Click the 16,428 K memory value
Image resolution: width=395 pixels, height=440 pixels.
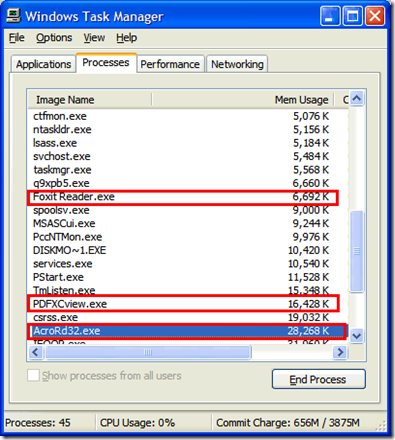308,304
